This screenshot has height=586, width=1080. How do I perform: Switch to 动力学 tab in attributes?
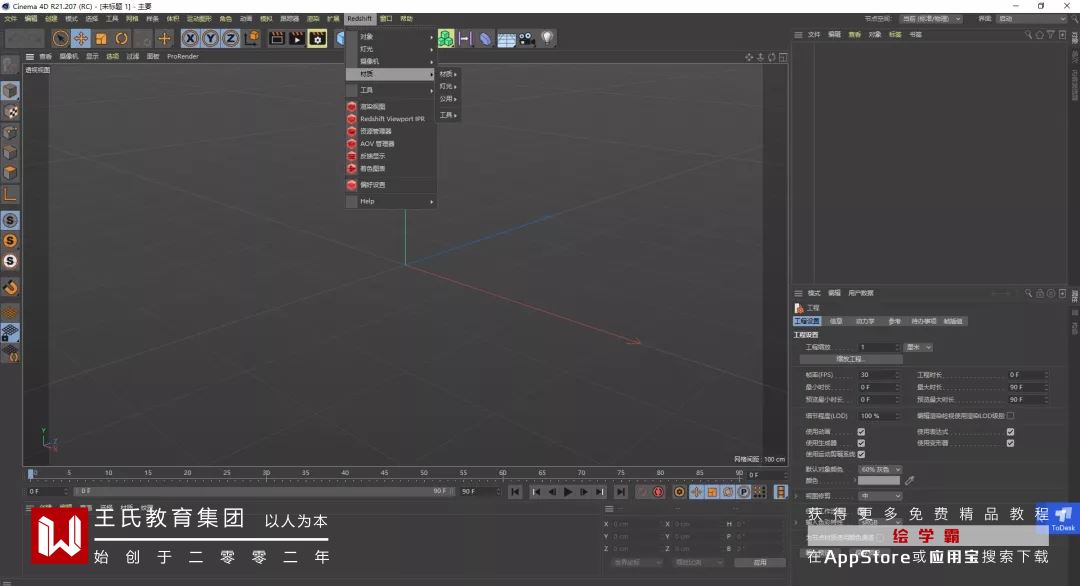(x=865, y=322)
